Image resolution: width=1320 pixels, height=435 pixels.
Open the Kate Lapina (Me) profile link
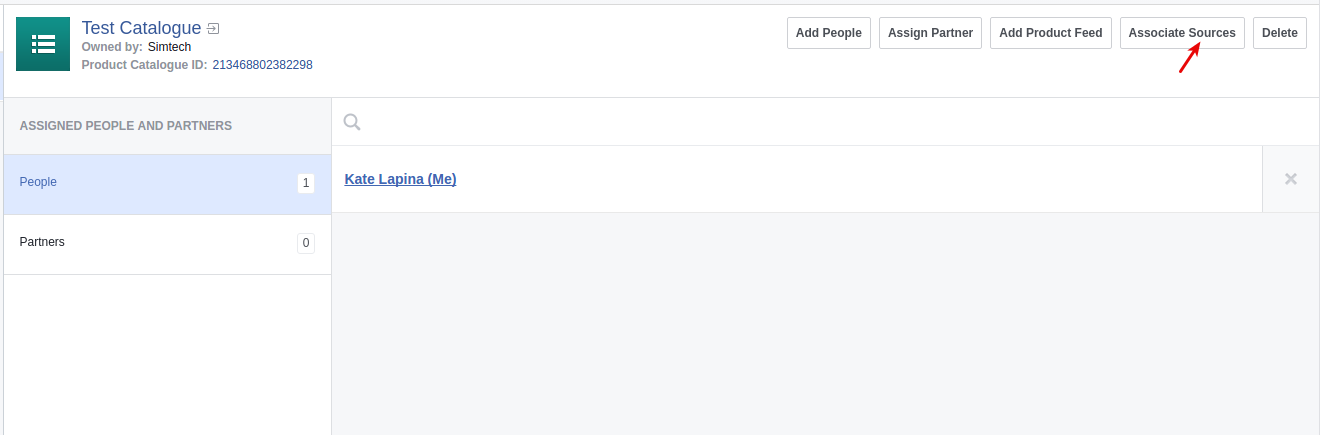pos(400,179)
